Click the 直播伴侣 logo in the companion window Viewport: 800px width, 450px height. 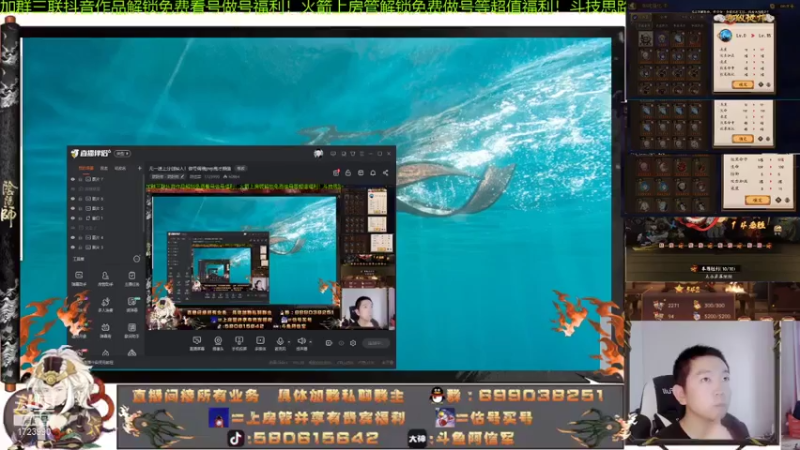91,153
